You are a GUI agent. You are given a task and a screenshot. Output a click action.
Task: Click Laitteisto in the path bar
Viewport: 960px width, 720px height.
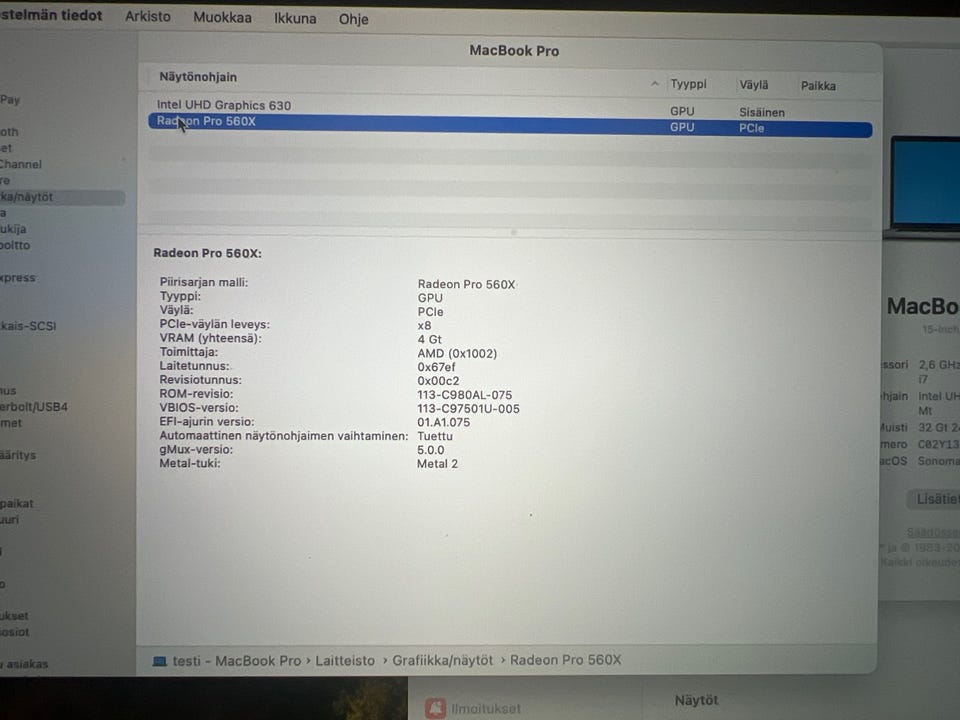tap(345, 661)
